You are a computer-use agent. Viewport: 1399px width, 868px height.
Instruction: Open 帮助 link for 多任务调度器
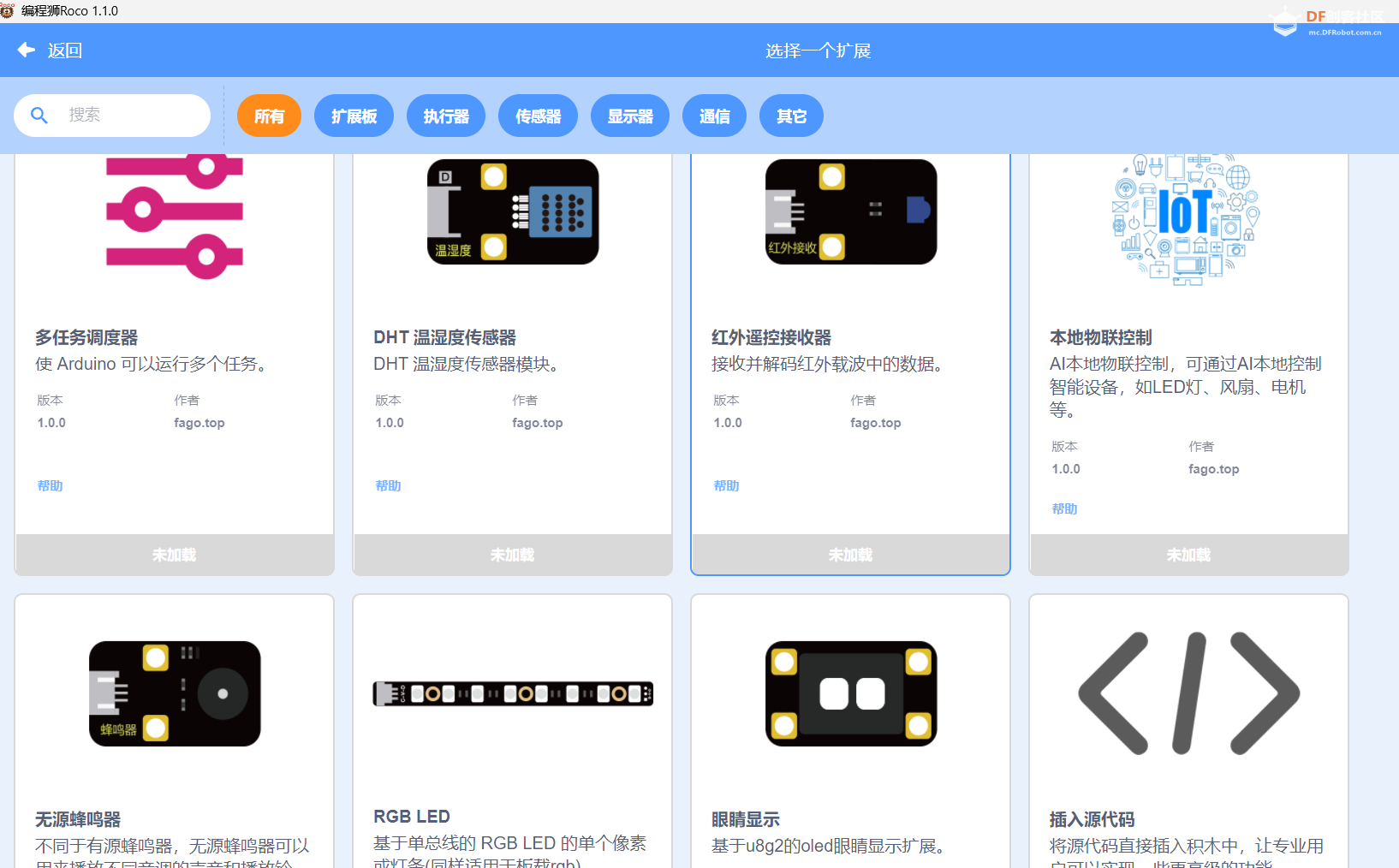[x=50, y=485]
